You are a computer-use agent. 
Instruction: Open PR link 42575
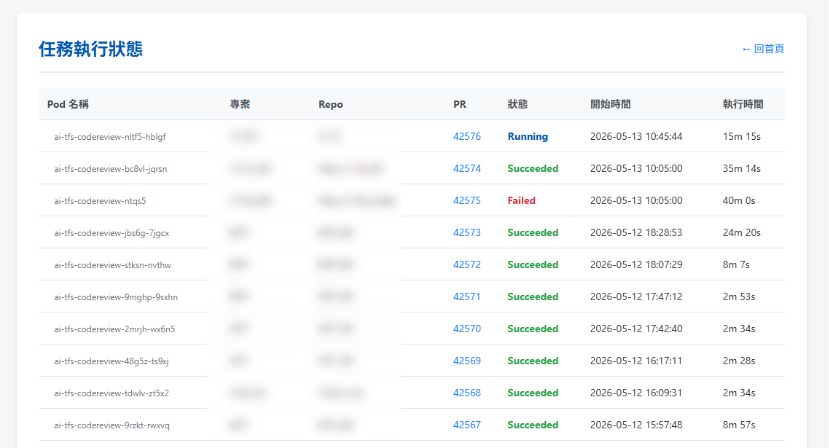coord(467,200)
